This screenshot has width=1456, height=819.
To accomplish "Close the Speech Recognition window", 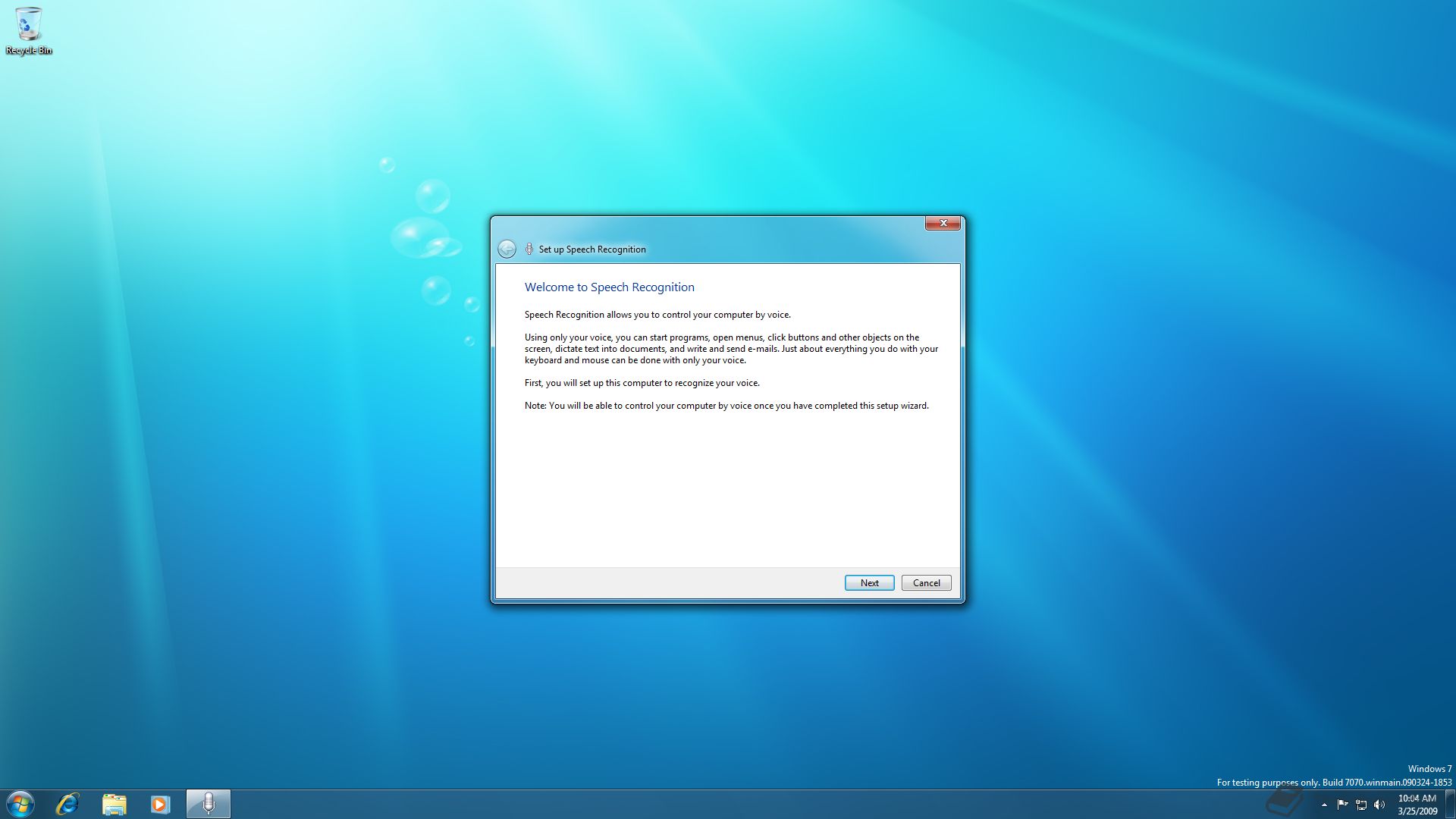I will tap(943, 223).
